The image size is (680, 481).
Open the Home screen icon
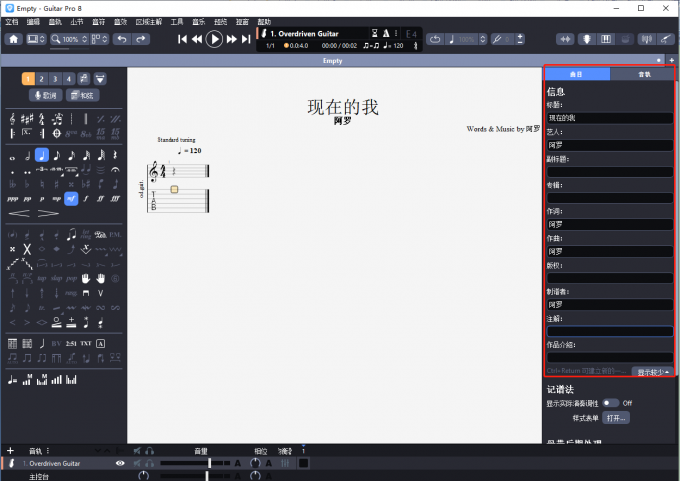point(13,39)
